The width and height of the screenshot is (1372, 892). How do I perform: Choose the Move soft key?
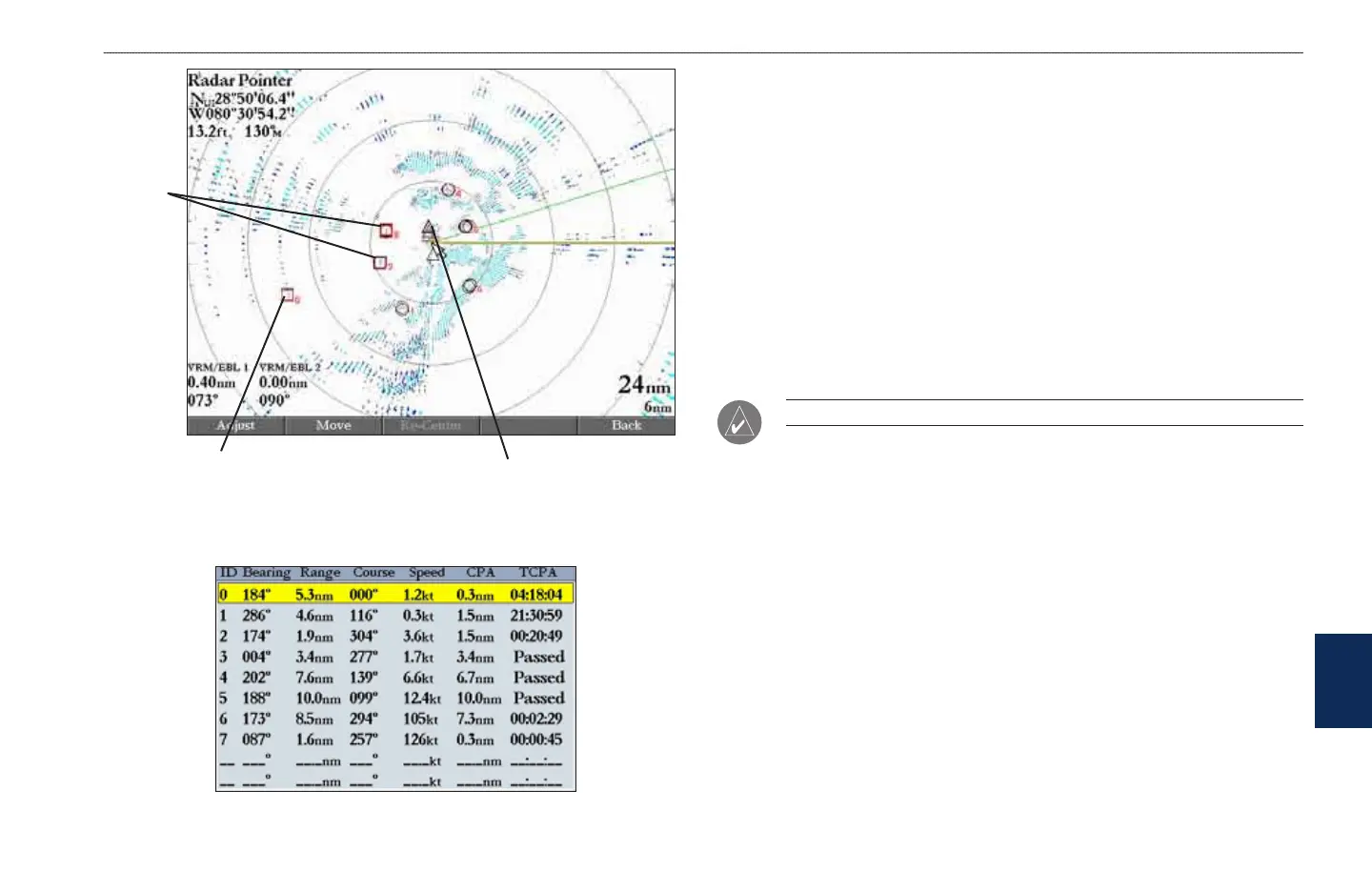(333, 426)
